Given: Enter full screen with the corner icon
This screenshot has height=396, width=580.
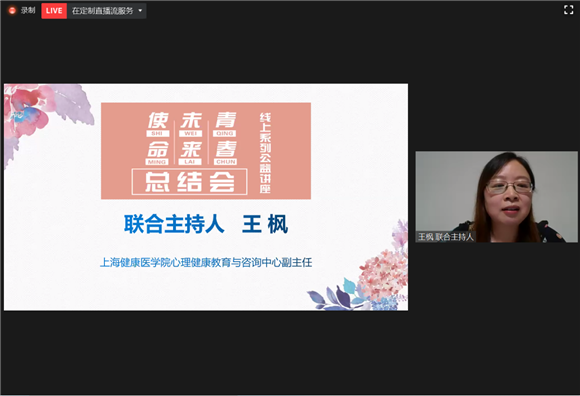Looking at the screenshot, I should coord(569,10).
